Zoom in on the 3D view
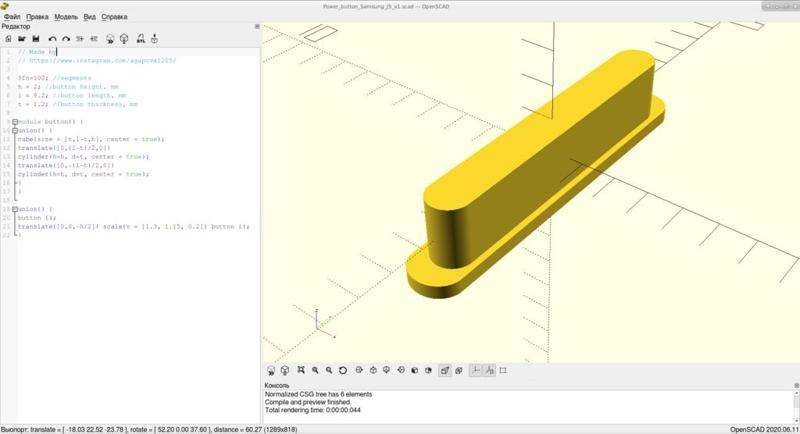800x434 pixels. point(315,370)
